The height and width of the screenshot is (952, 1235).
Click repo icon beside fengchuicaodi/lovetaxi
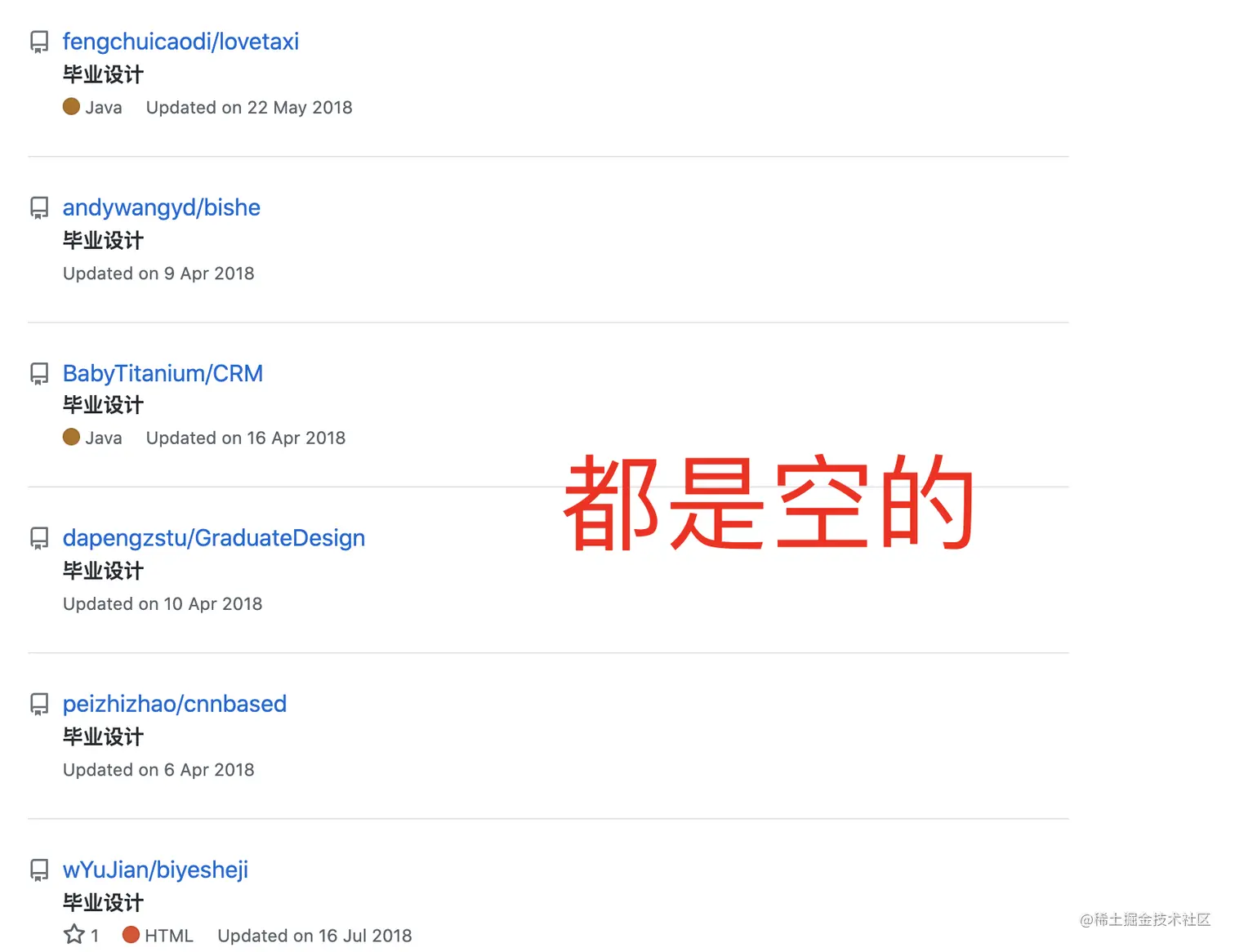[x=39, y=42]
